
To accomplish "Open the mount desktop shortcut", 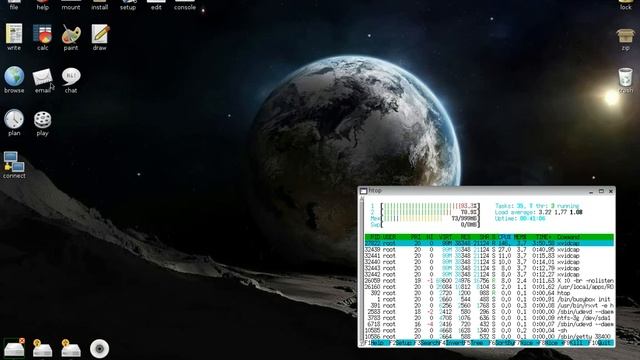I will [x=71, y=5].
